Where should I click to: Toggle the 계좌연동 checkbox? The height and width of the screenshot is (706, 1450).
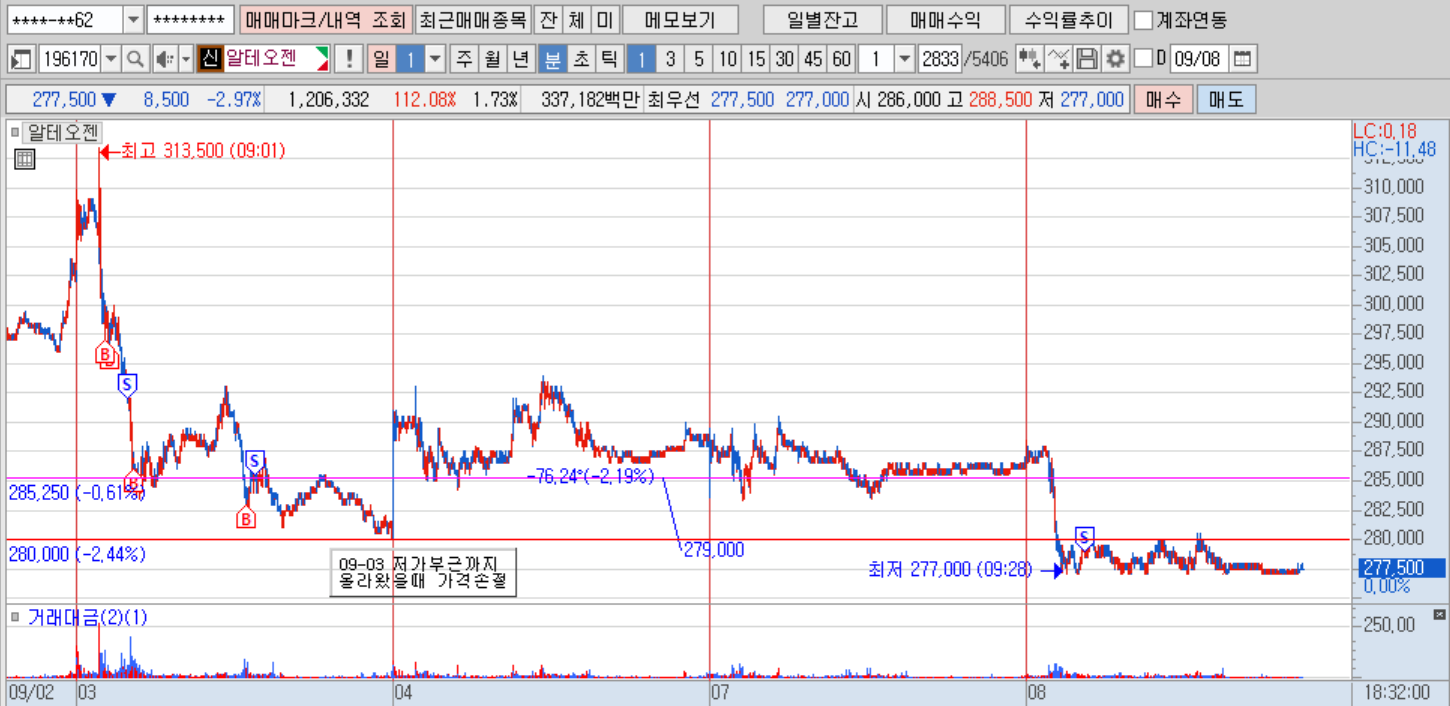tap(1144, 20)
